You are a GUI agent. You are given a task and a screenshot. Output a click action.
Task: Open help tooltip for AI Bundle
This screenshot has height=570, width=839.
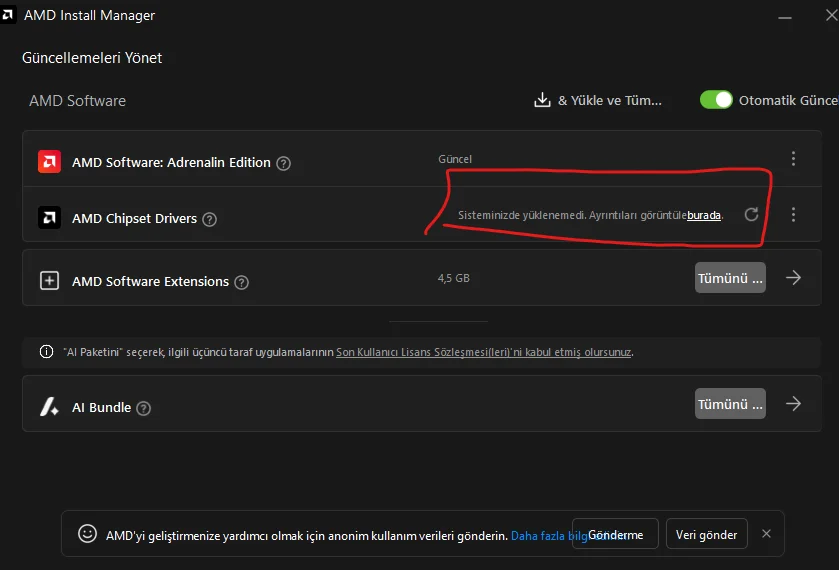[x=143, y=408]
